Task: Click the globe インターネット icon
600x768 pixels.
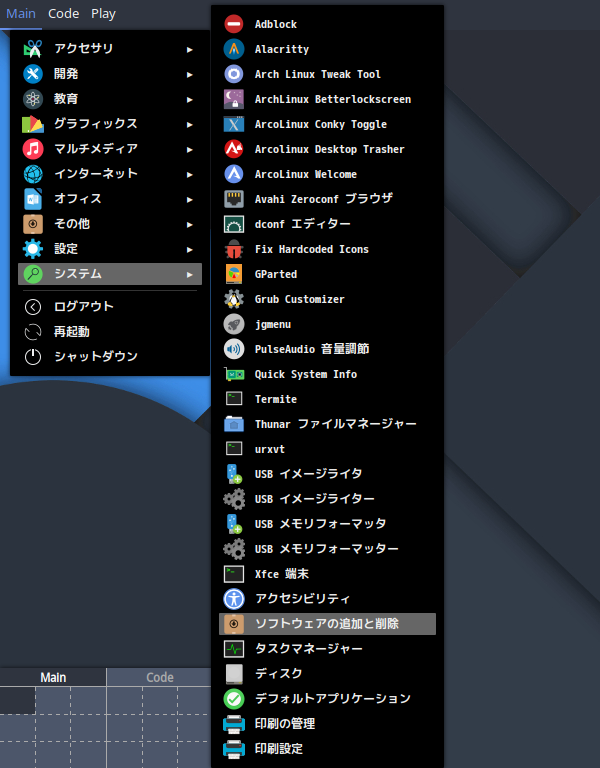Action: pyautogui.click(x=33, y=174)
